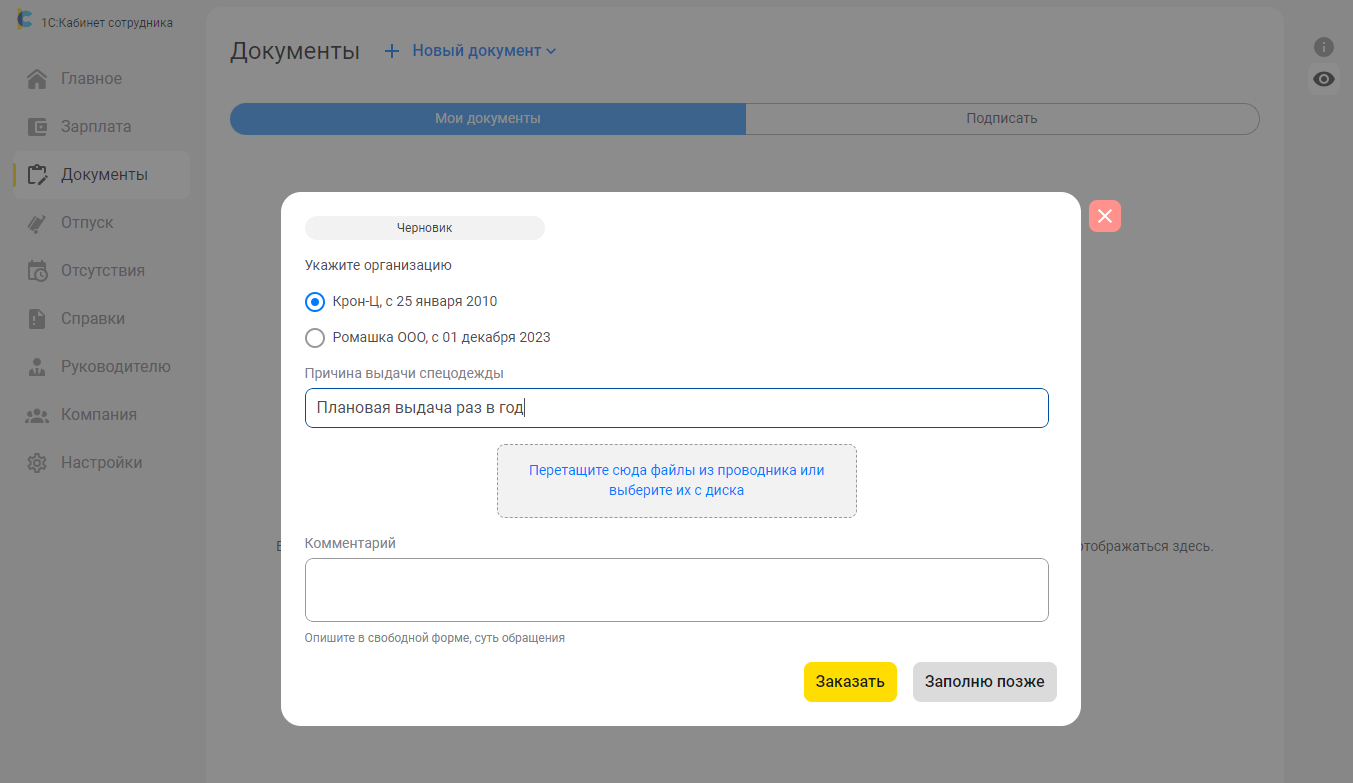Open Настройки gear icon

click(37, 463)
